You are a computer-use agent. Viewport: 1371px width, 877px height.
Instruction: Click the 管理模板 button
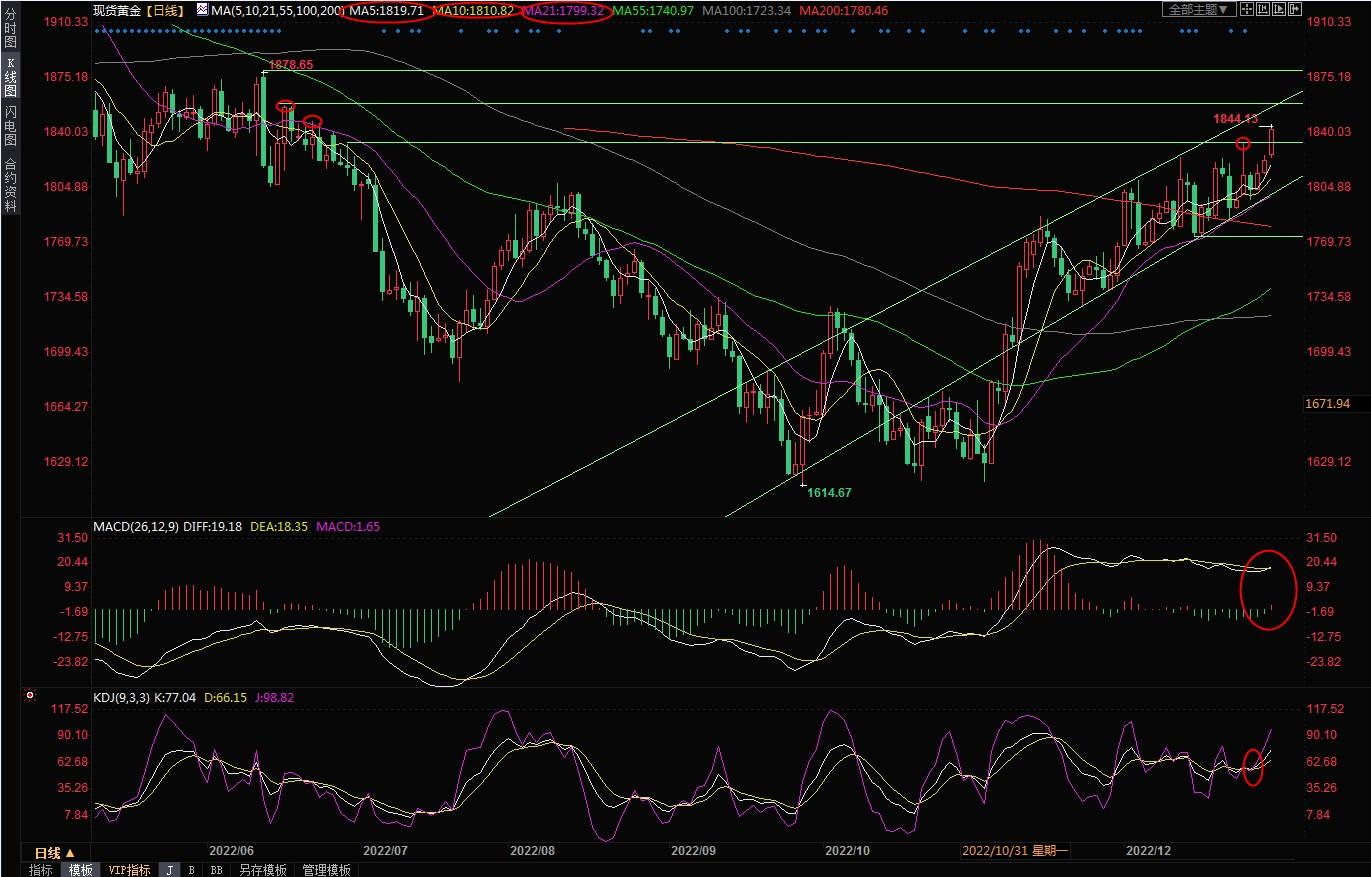(326, 870)
